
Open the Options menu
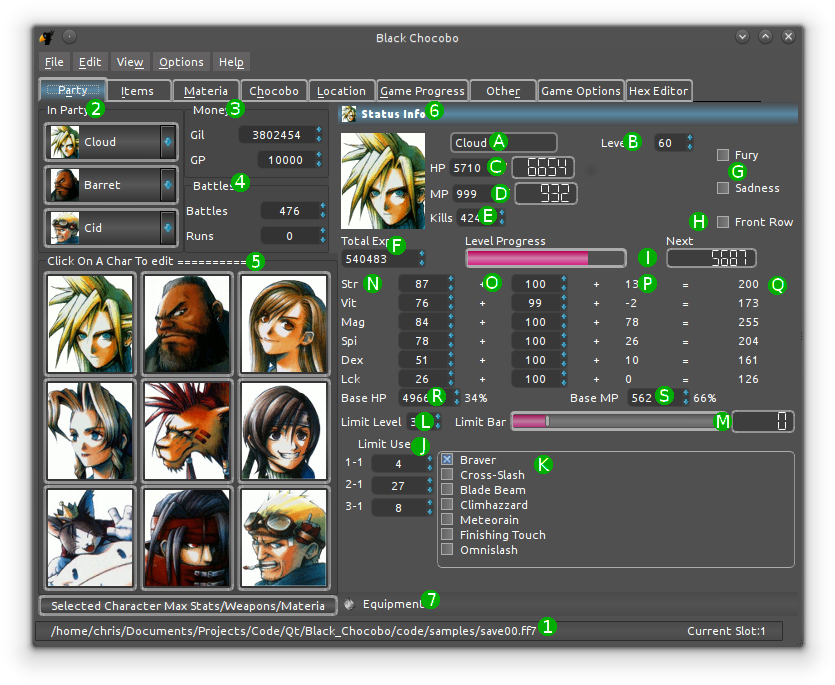(x=181, y=62)
